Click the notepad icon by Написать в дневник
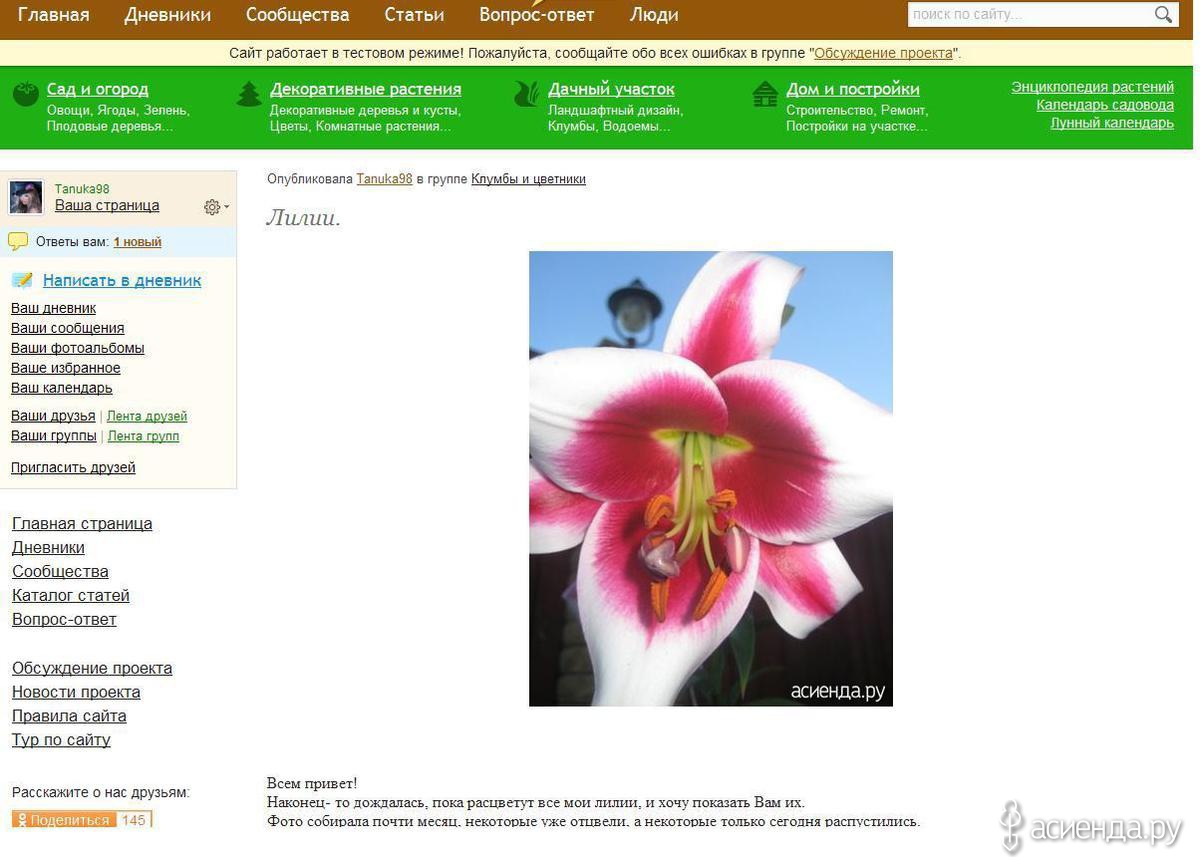 (22, 280)
